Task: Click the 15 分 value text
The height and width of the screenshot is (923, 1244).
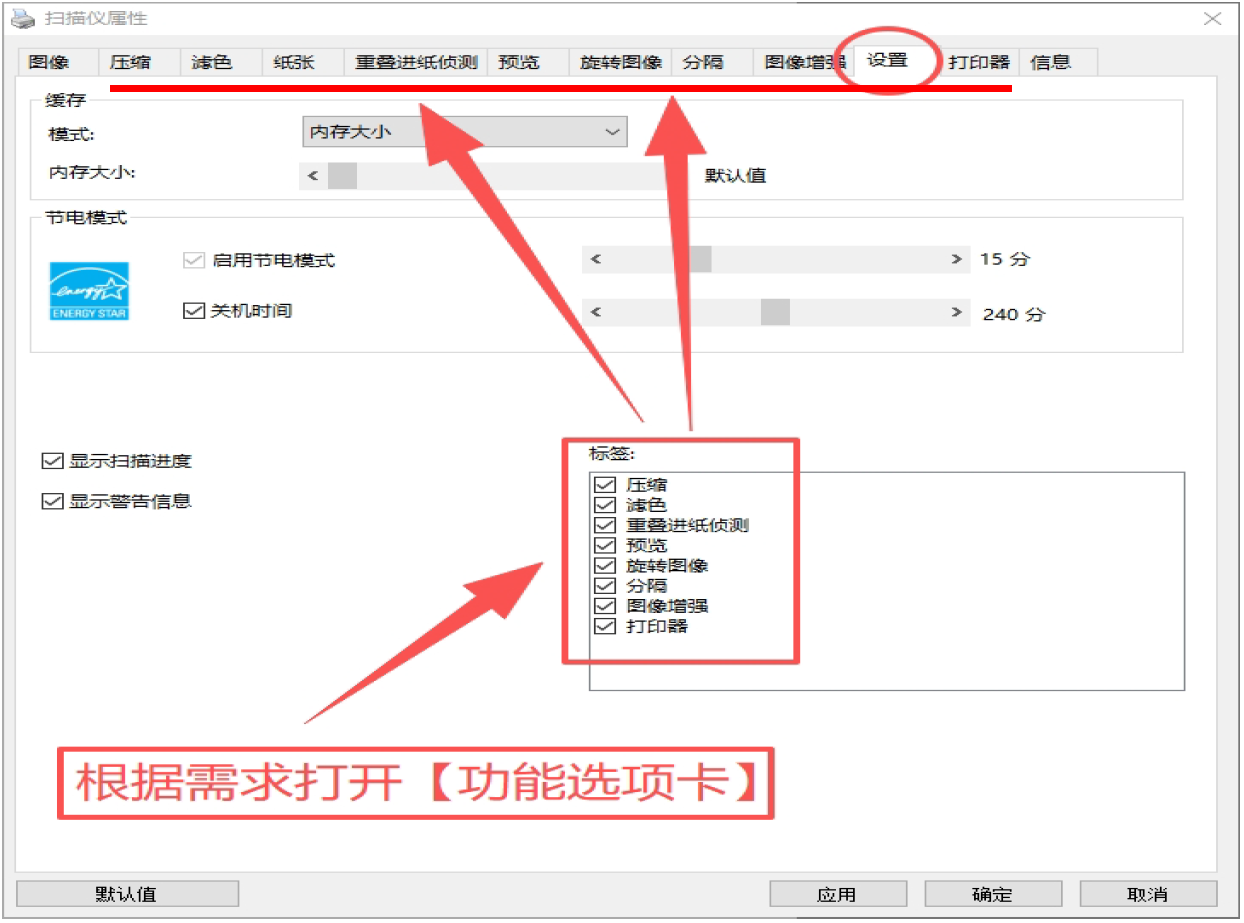Action: click(x=1004, y=259)
